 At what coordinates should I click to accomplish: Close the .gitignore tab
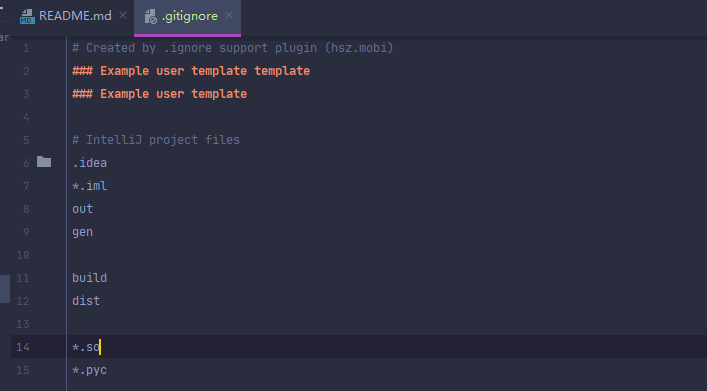click(229, 16)
